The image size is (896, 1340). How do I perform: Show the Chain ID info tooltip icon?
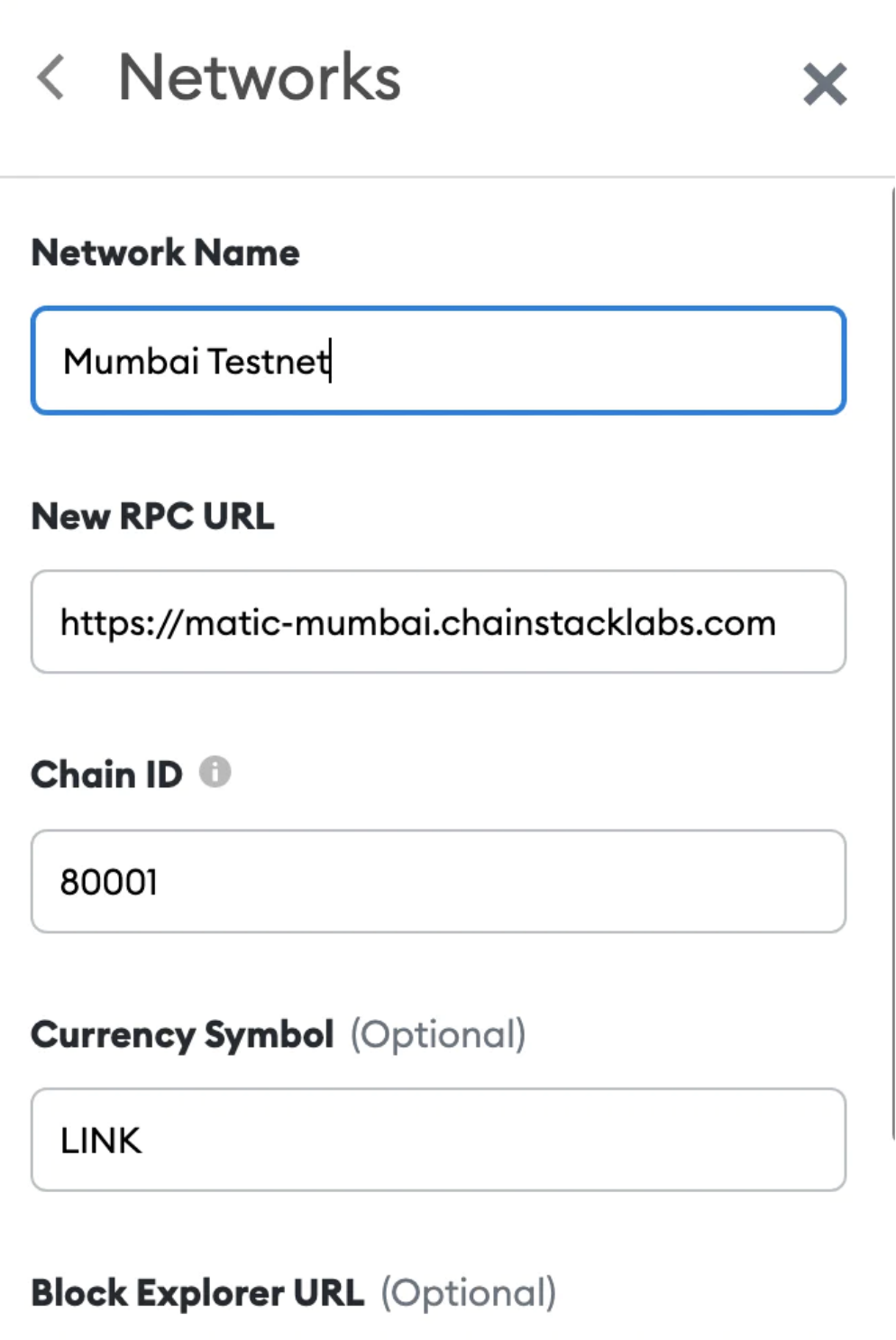coord(215,772)
